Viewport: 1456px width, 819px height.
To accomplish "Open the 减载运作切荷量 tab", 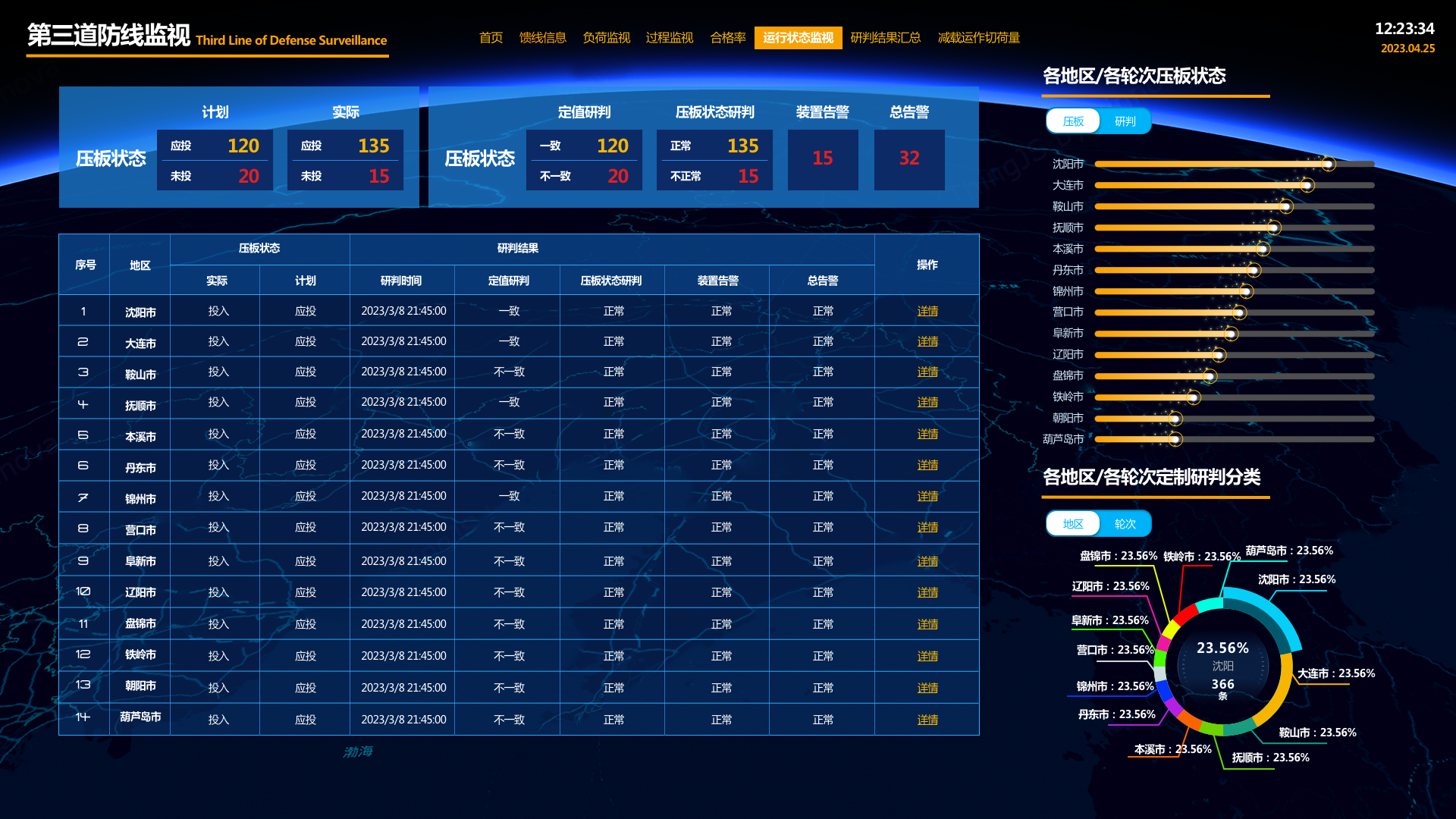I will point(978,38).
